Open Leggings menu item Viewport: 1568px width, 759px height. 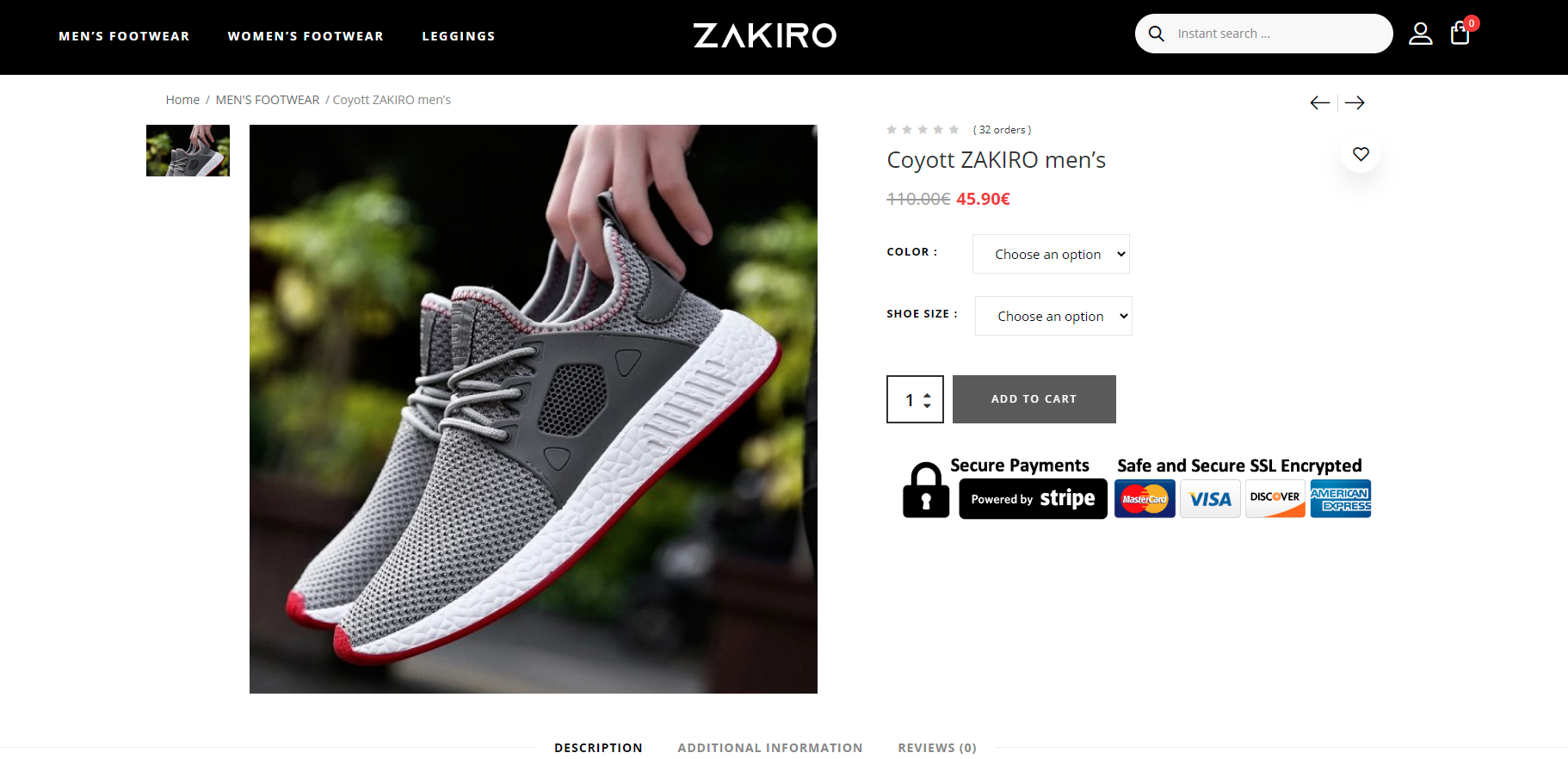459,36
